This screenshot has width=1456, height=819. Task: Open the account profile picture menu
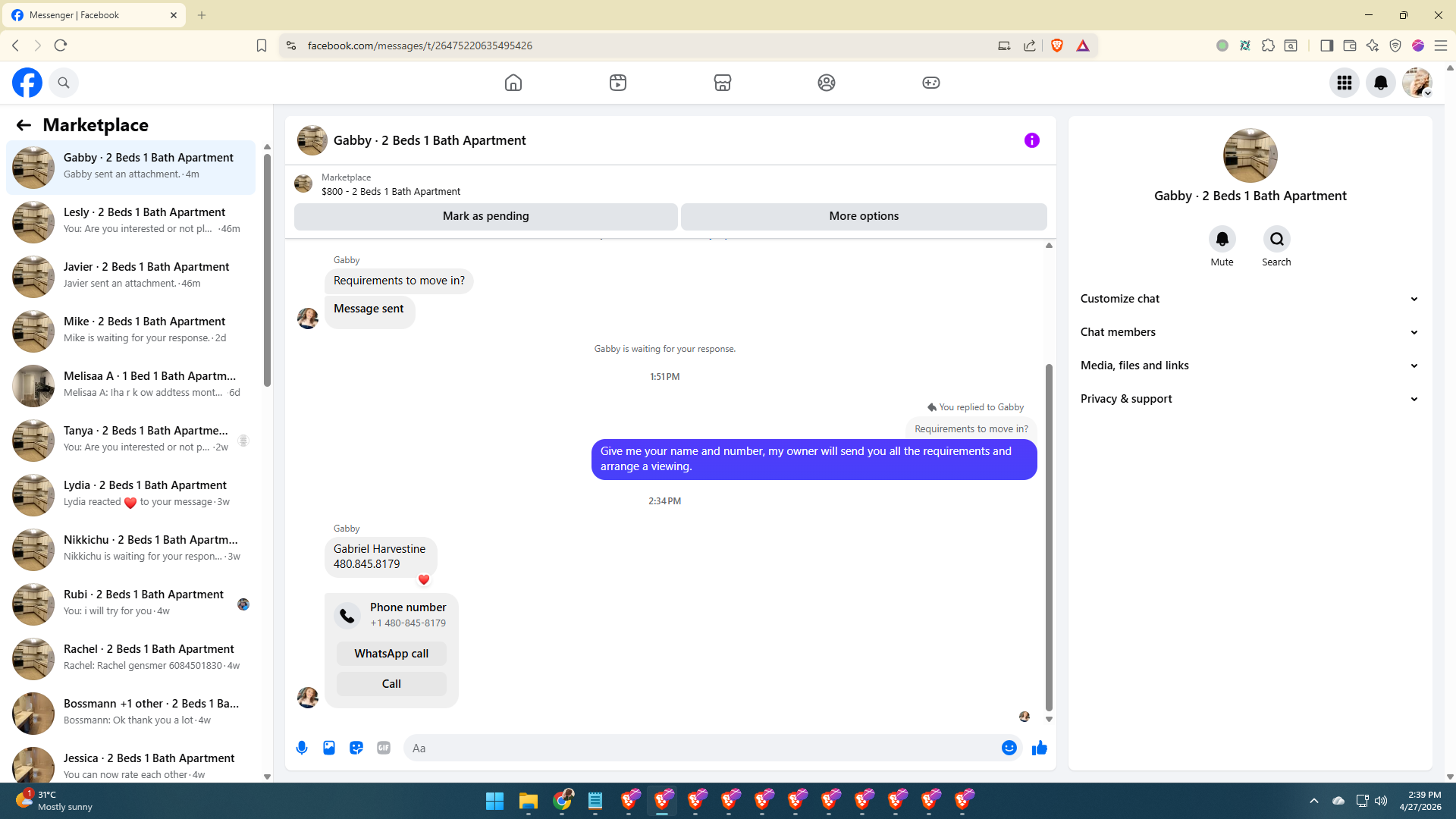click(1417, 83)
